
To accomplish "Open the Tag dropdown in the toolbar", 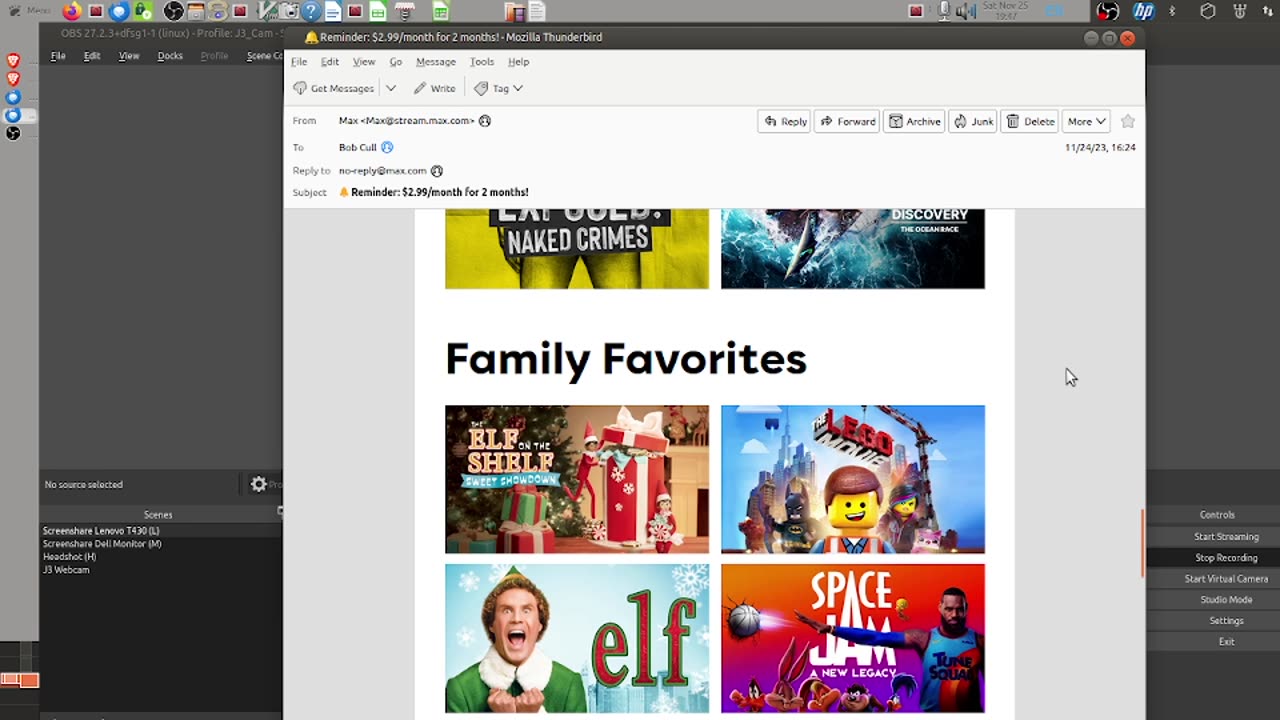I will click(x=499, y=88).
